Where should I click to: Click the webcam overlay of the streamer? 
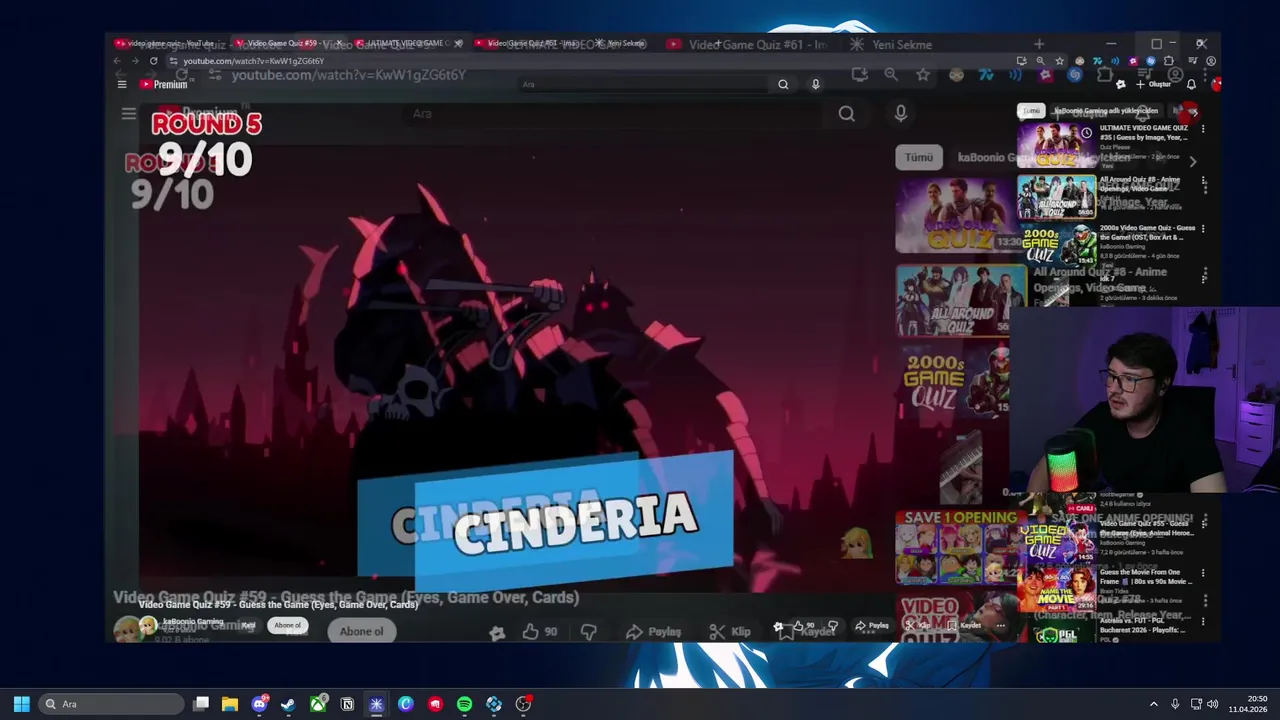point(1144,400)
